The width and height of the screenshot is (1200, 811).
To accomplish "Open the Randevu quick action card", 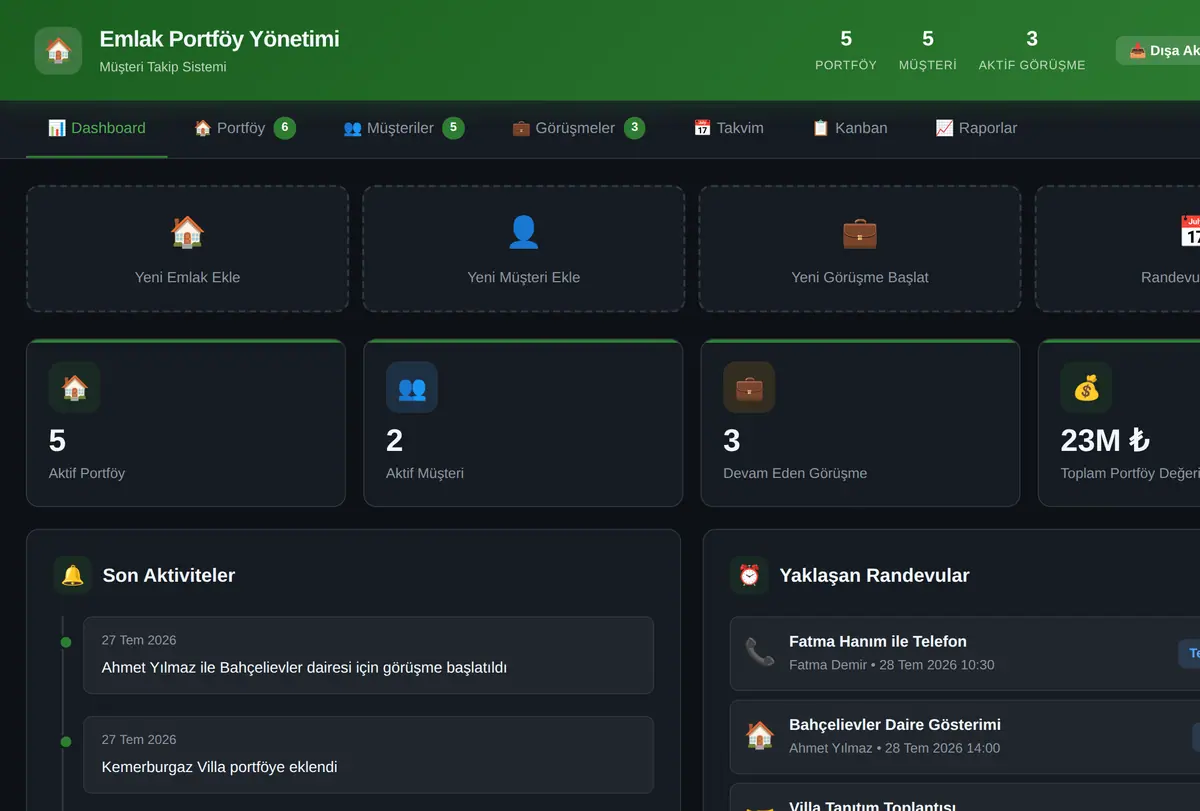I will [1118, 248].
